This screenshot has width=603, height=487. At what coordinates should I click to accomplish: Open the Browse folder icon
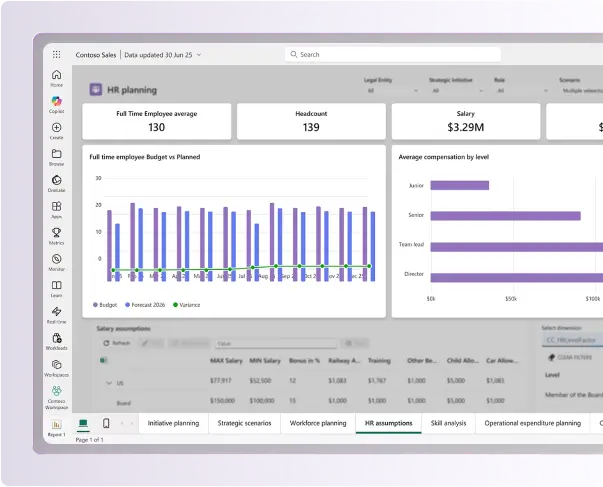point(56,156)
